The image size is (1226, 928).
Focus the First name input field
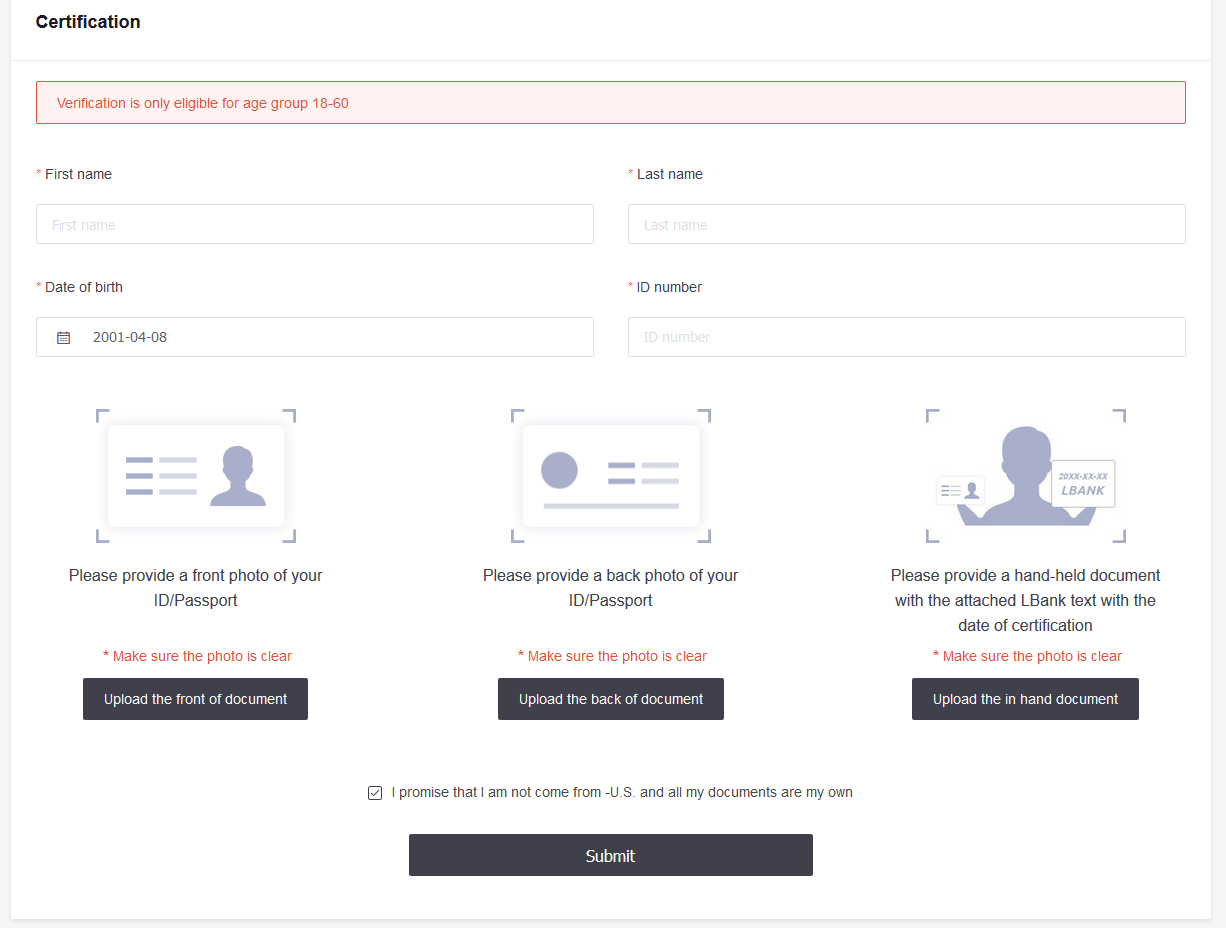[315, 225]
